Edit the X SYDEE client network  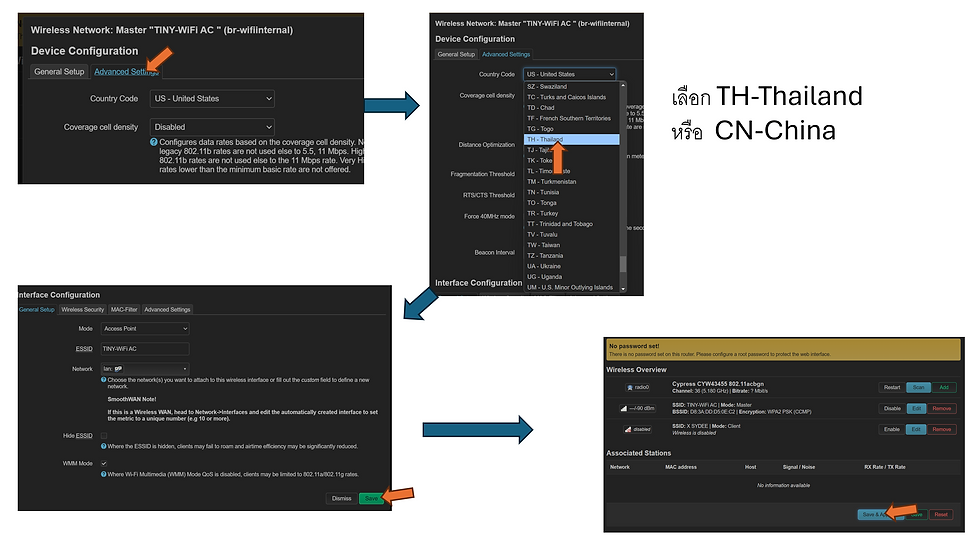[916, 429]
